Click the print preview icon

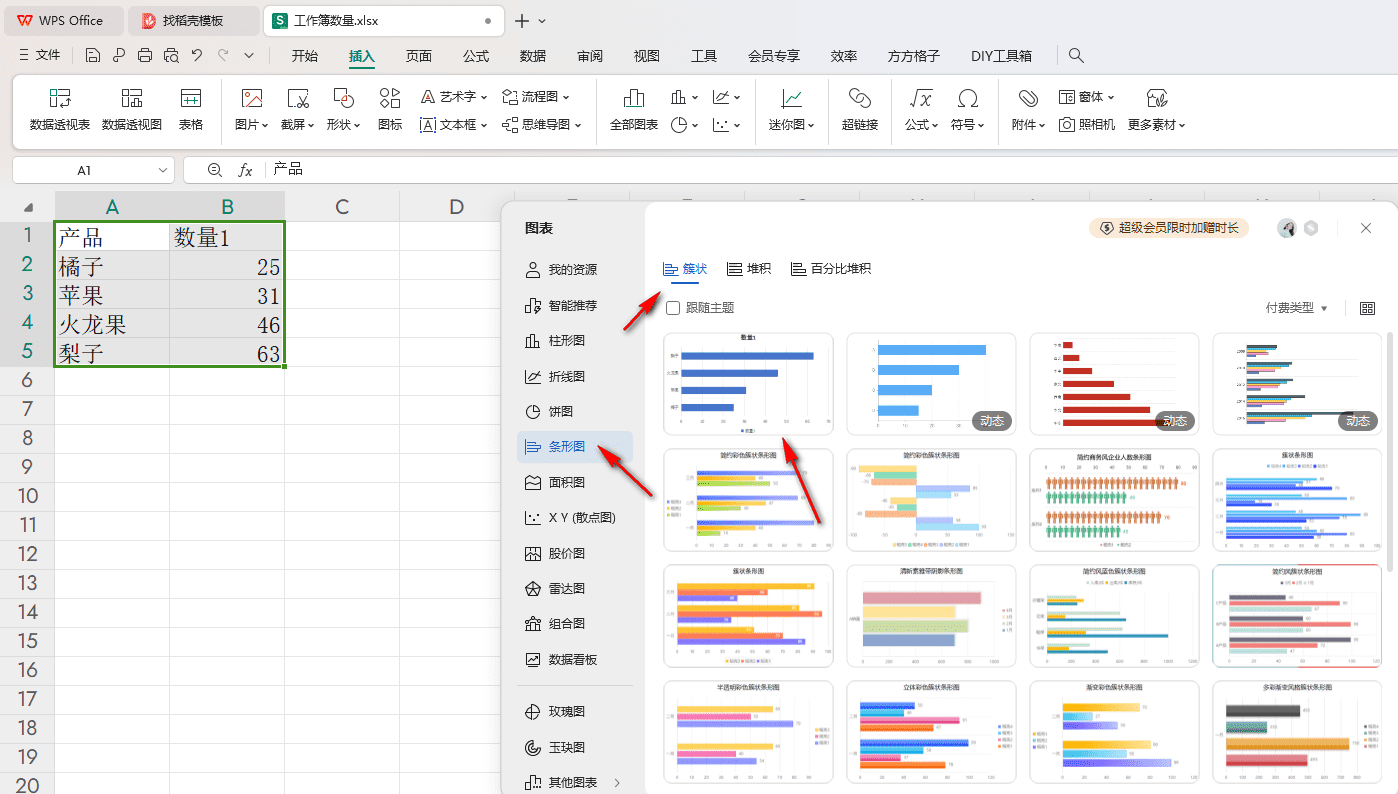coord(171,56)
